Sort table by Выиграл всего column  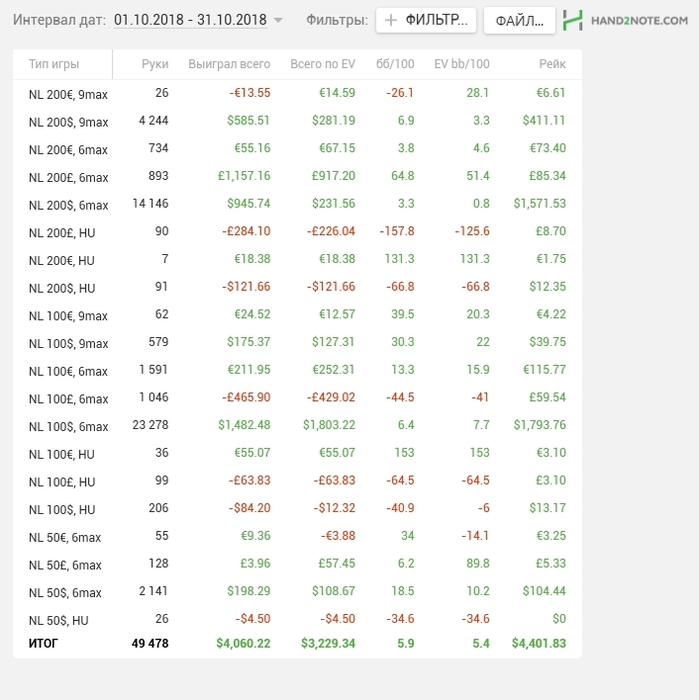[x=229, y=64]
